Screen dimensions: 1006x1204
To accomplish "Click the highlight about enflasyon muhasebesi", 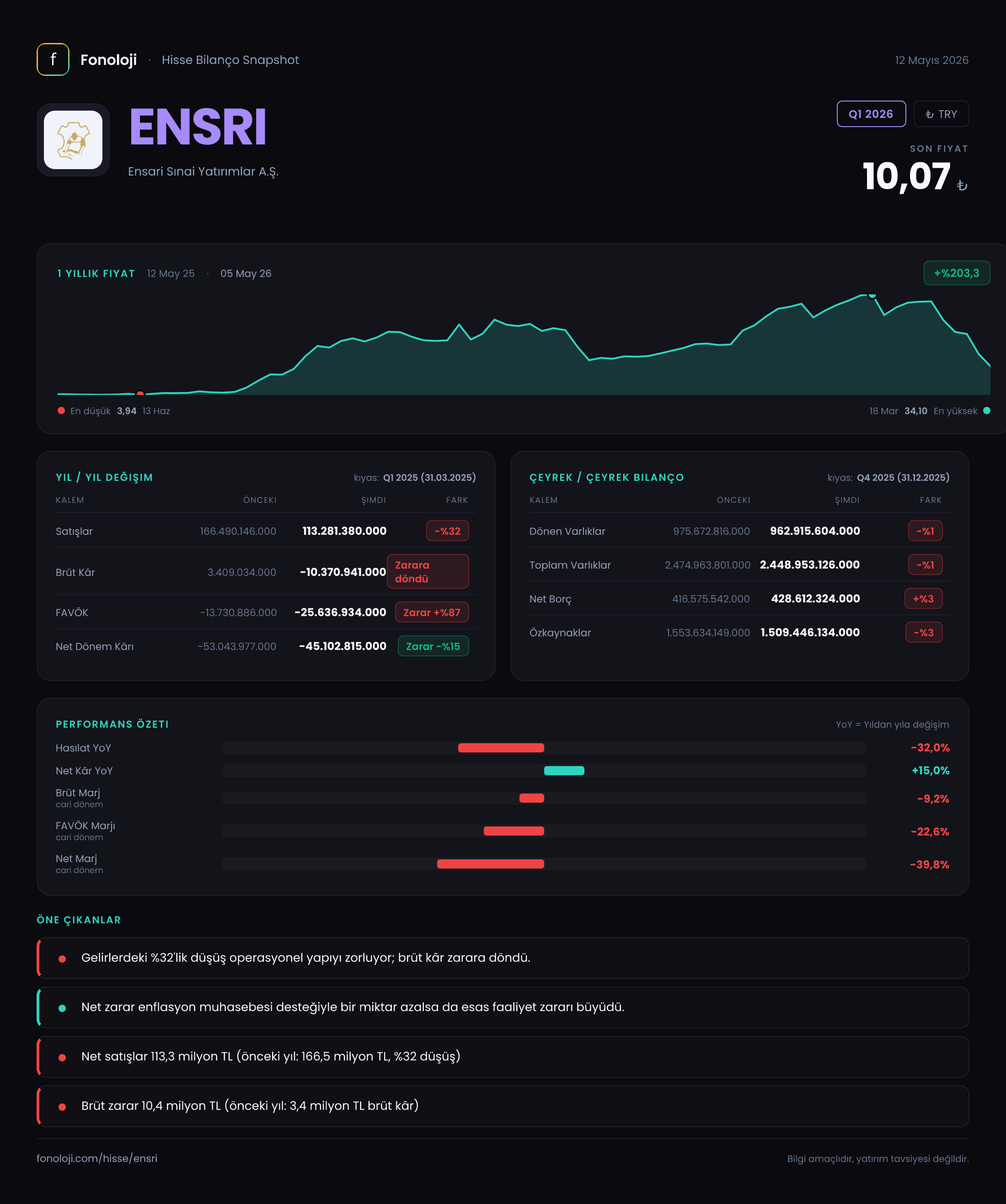I will [x=503, y=1007].
